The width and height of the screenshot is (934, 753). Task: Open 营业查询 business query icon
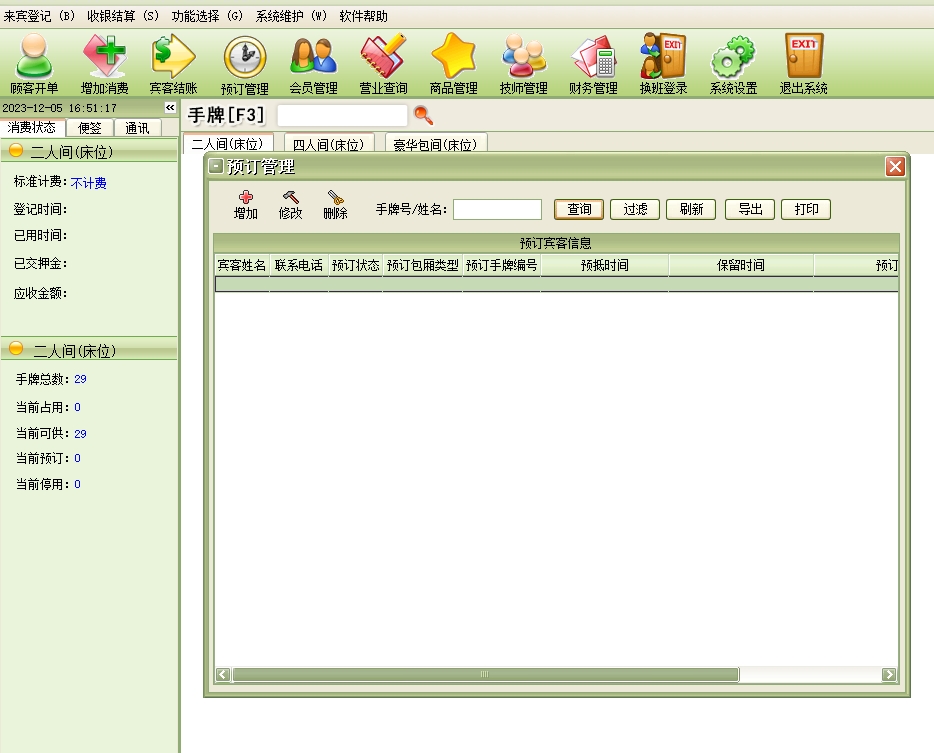[383, 64]
